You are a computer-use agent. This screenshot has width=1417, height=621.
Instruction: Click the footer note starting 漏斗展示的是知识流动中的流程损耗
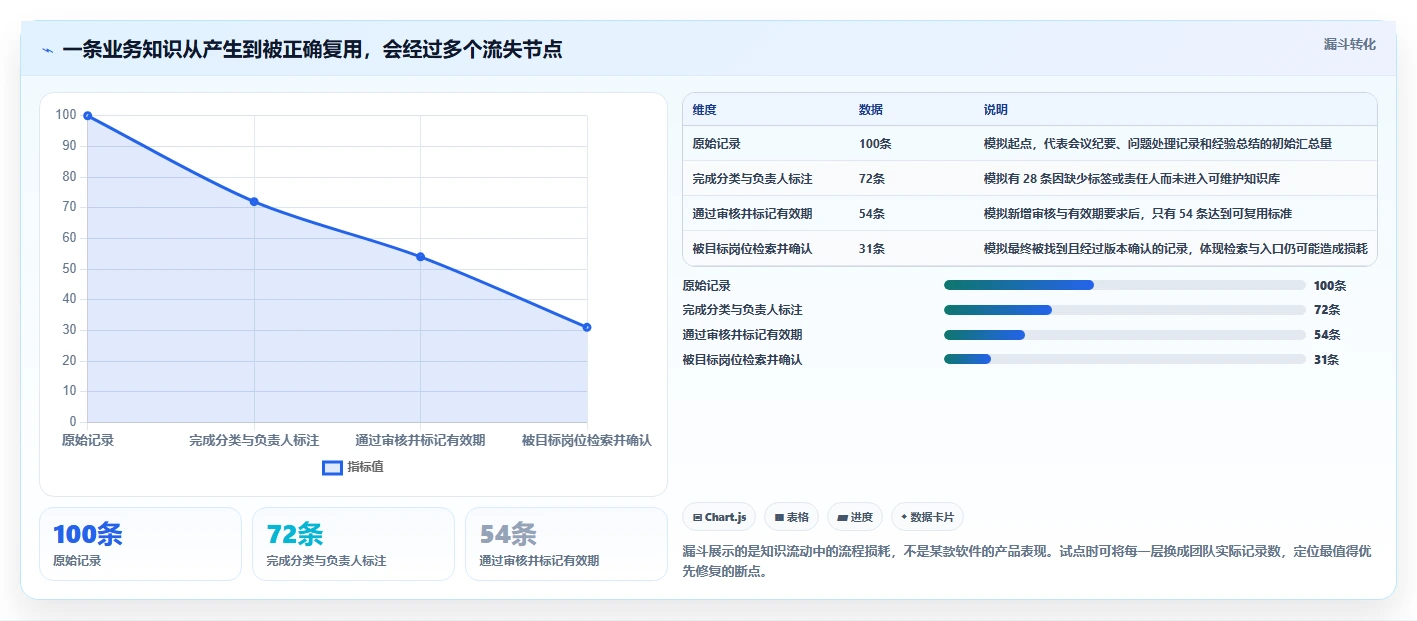pos(1027,562)
